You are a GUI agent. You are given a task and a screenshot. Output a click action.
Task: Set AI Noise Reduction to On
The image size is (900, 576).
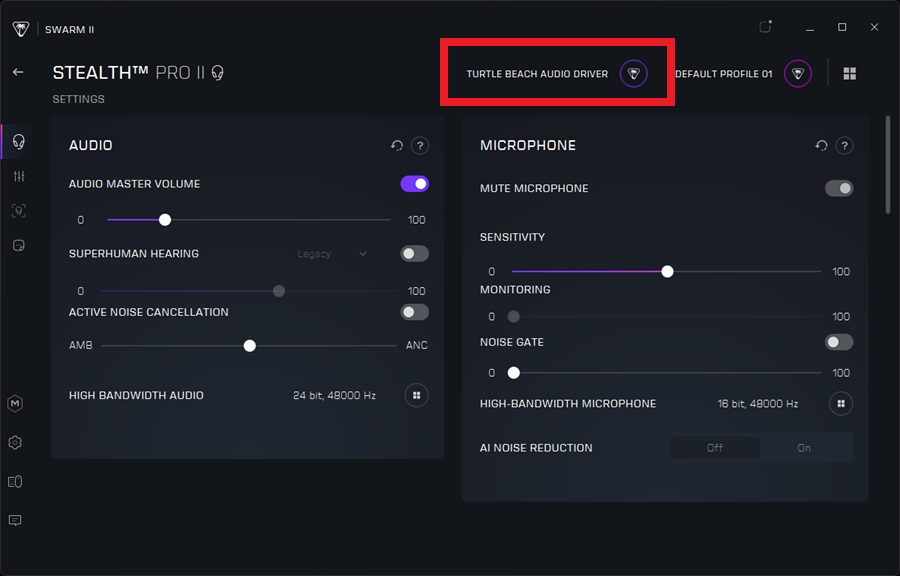click(x=804, y=447)
